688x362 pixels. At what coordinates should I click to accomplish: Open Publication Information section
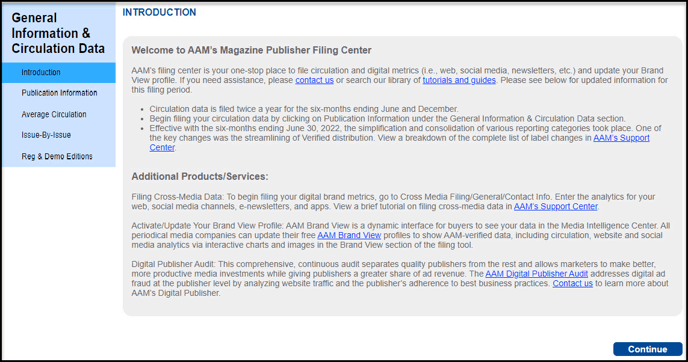click(x=58, y=93)
